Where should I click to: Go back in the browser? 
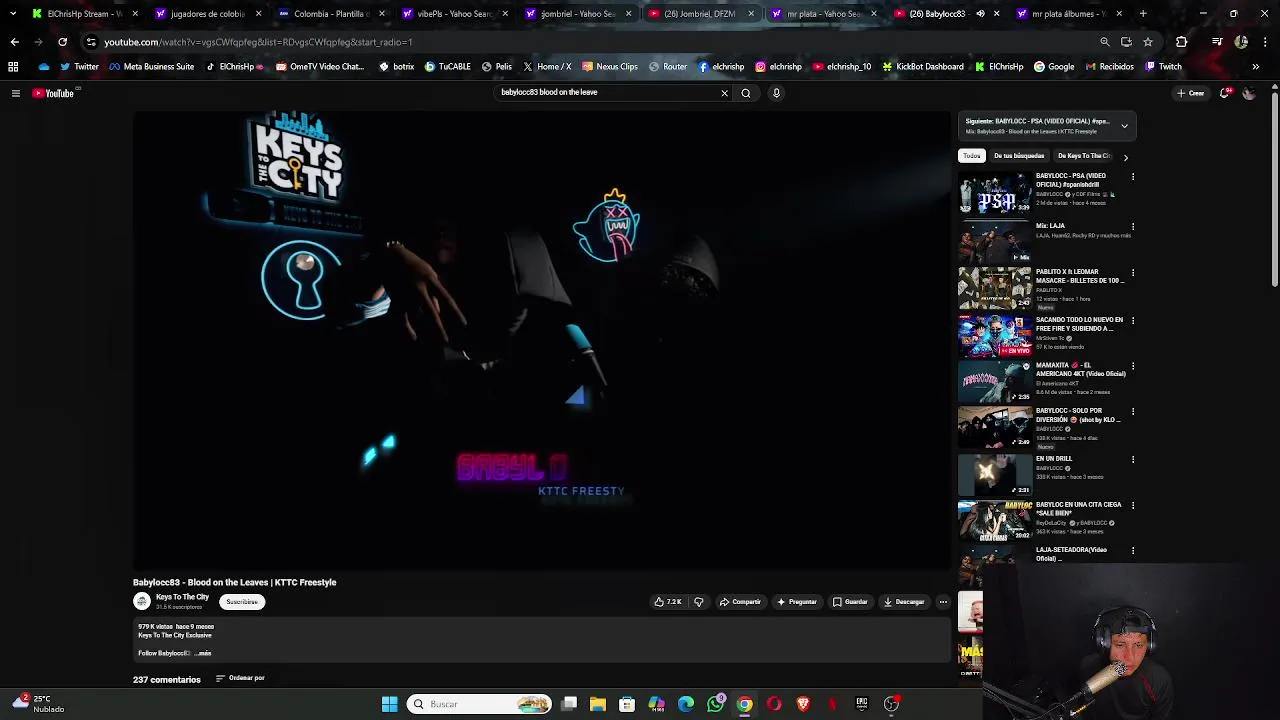pos(14,42)
